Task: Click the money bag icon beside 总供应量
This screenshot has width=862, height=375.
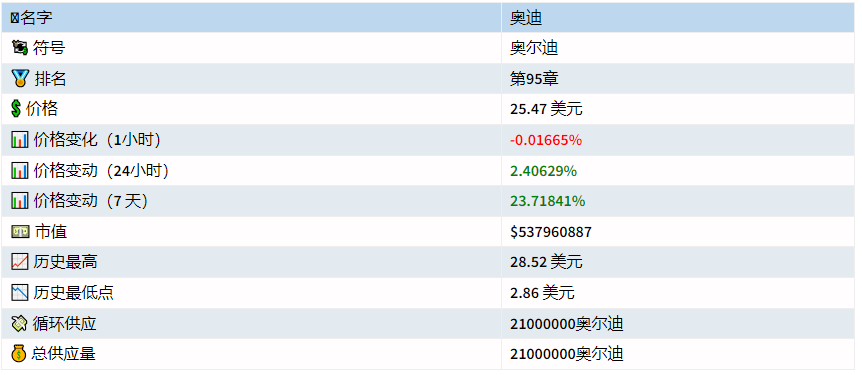Action: [19, 354]
